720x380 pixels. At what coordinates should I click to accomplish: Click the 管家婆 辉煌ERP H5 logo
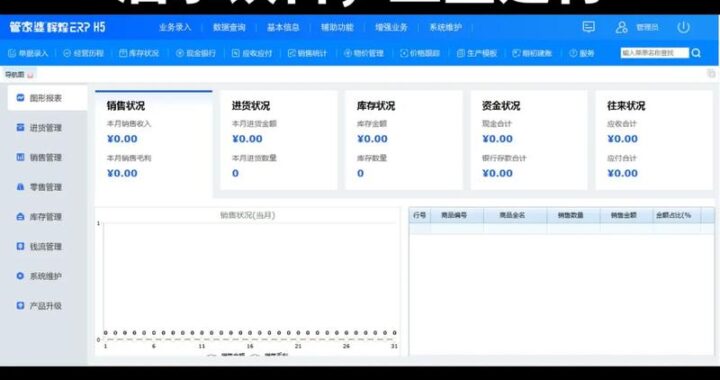(x=57, y=27)
